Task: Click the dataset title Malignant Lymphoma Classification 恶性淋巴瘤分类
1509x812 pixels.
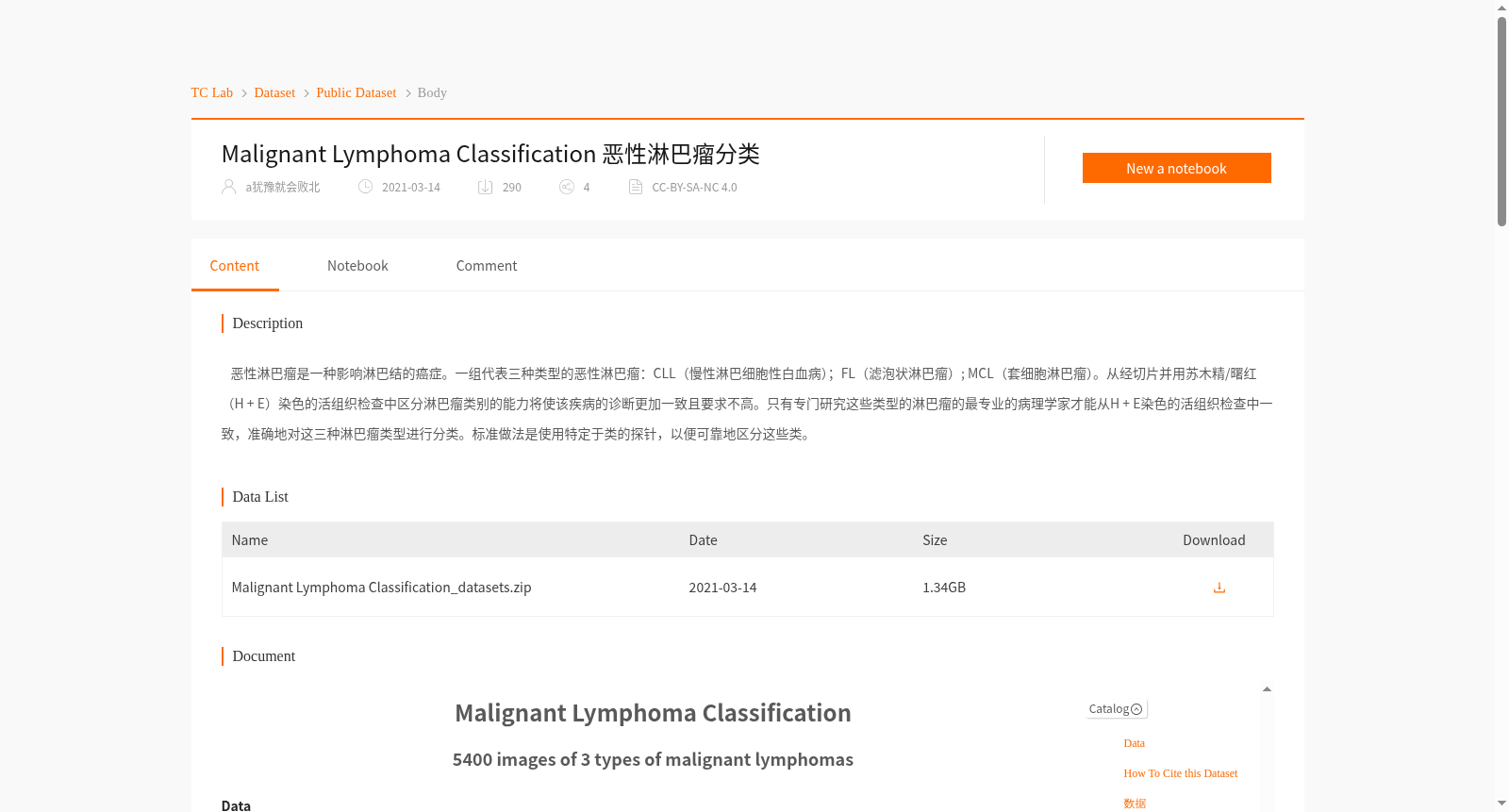Action: [x=490, y=154]
